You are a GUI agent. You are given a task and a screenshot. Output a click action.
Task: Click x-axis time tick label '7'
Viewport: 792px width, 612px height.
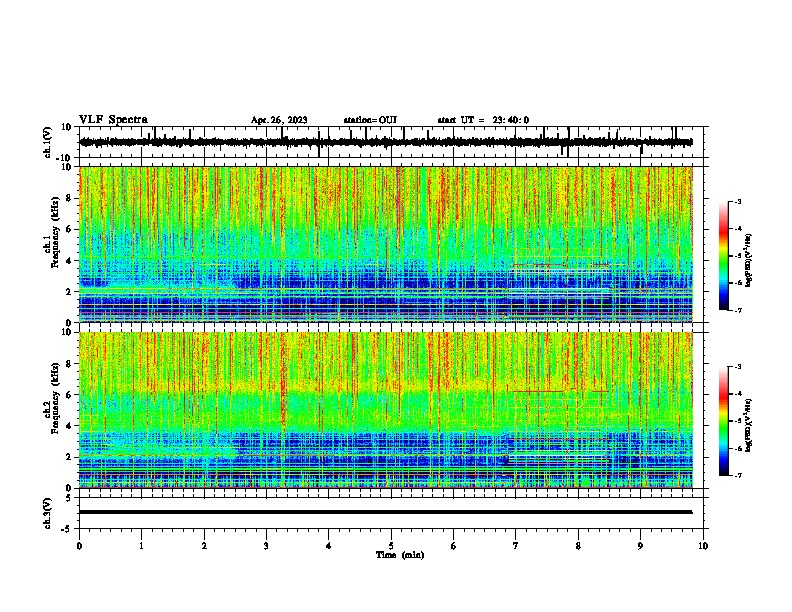(x=516, y=546)
